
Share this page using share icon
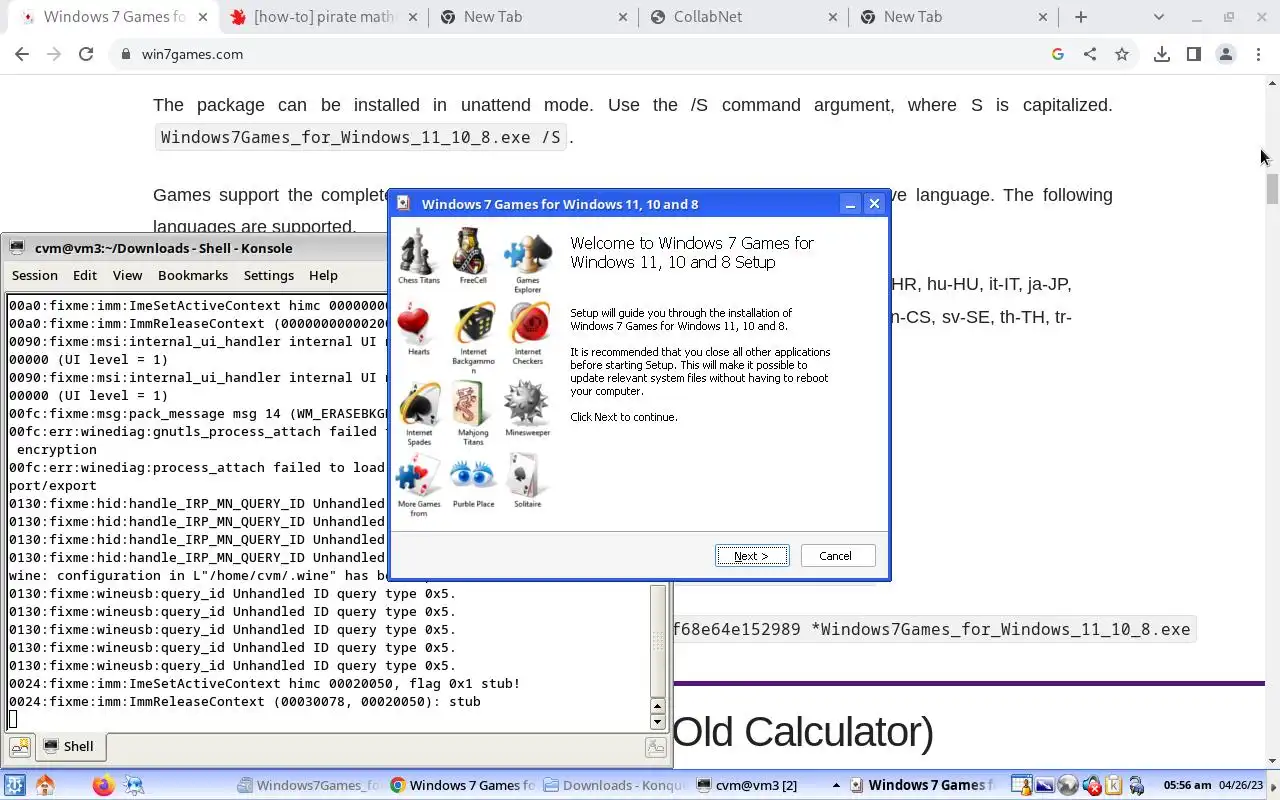pyautogui.click(x=1090, y=54)
